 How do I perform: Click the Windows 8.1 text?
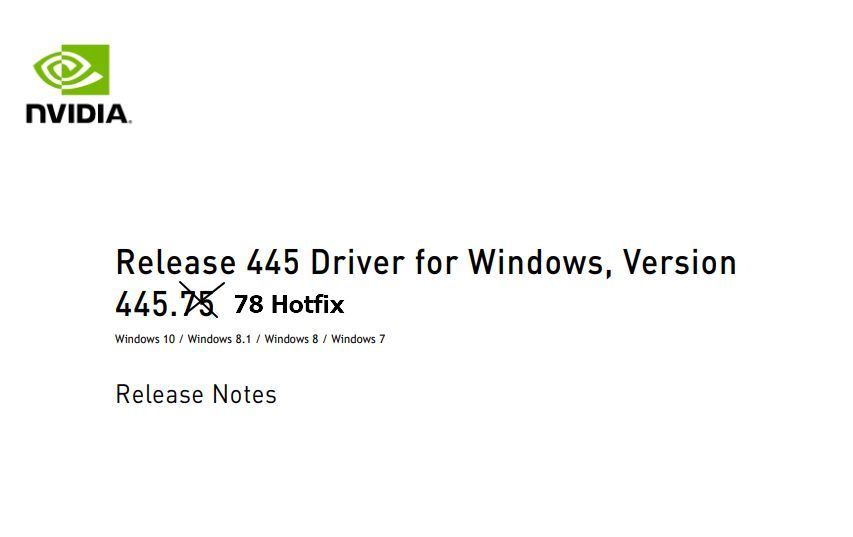tap(219, 339)
